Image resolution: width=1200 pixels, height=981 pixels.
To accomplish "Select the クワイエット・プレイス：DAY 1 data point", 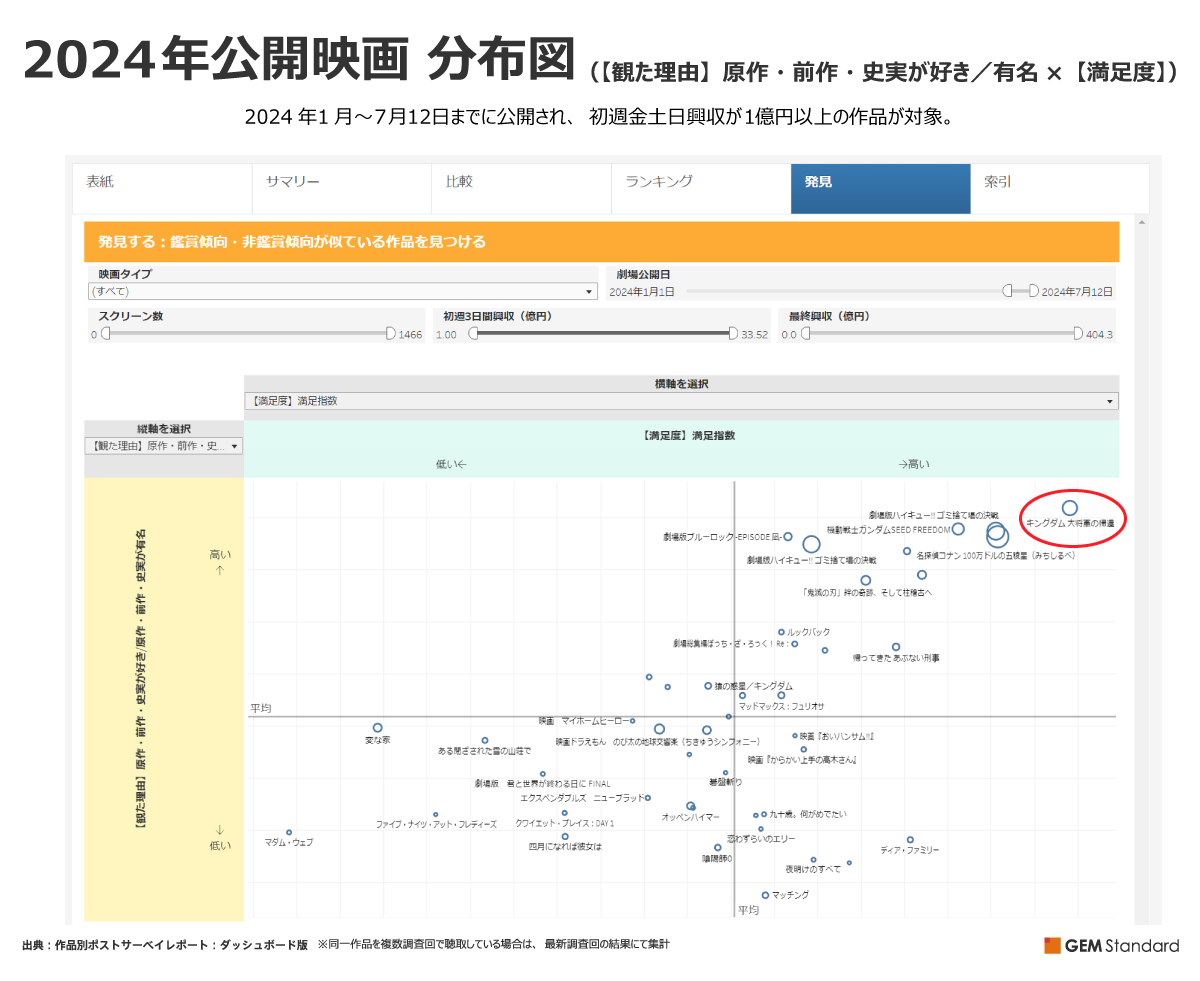I will coord(565,813).
